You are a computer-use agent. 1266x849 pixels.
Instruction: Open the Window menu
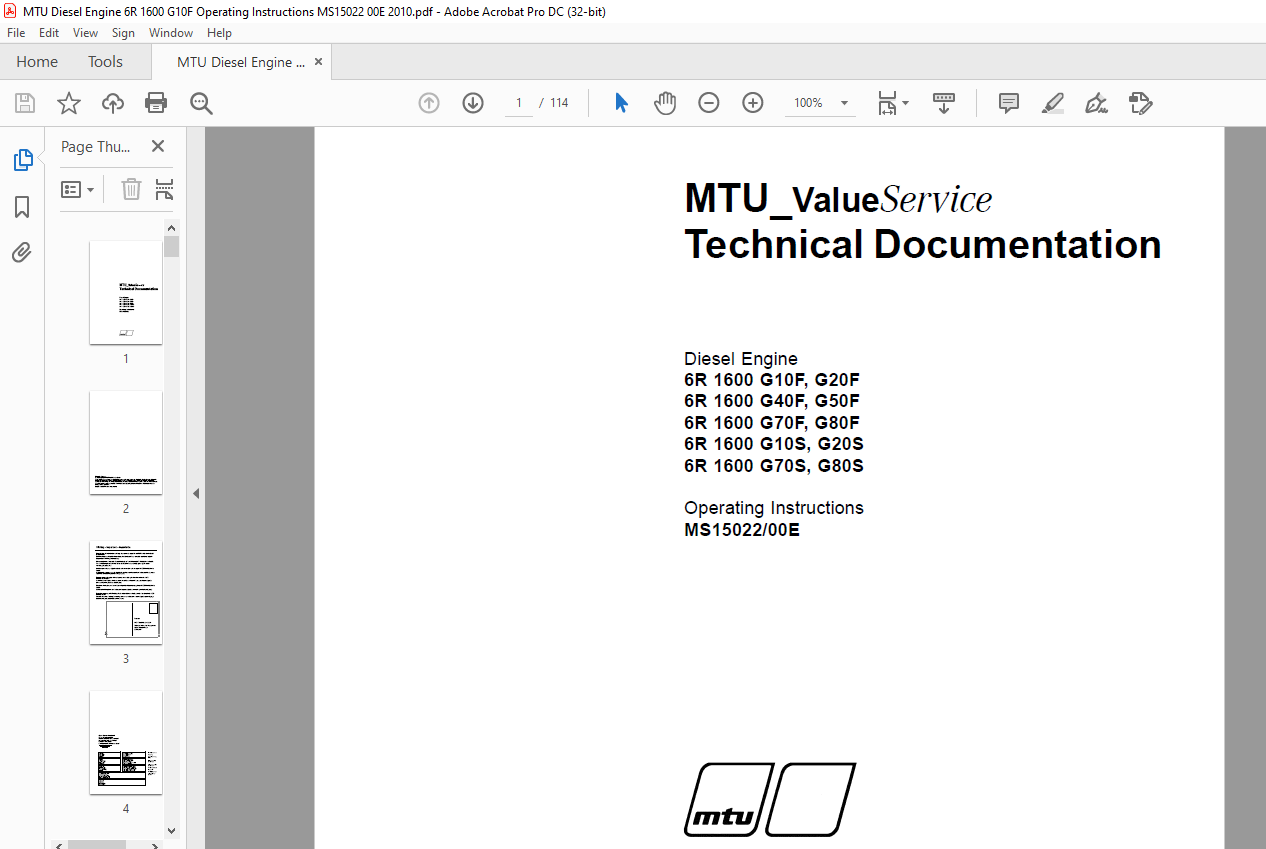coord(171,33)
